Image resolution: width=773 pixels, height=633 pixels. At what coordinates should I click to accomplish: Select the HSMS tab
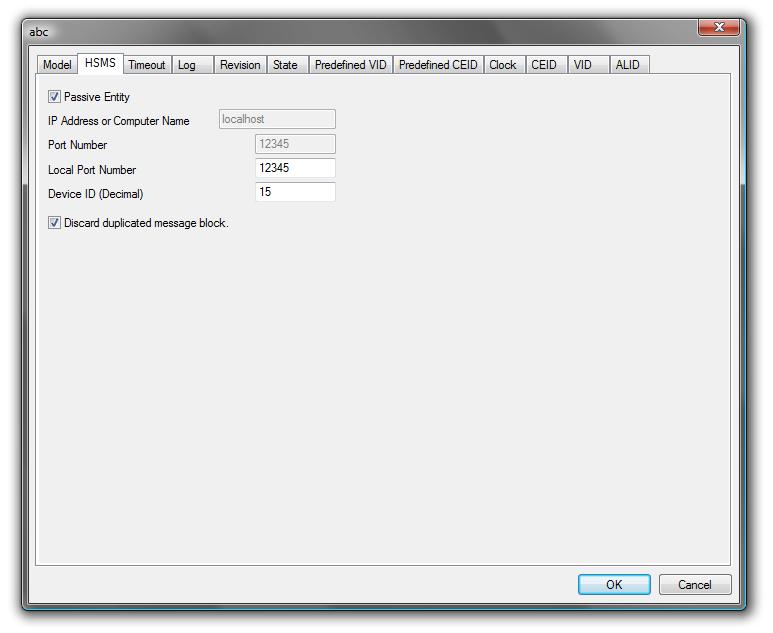point(100,63)
